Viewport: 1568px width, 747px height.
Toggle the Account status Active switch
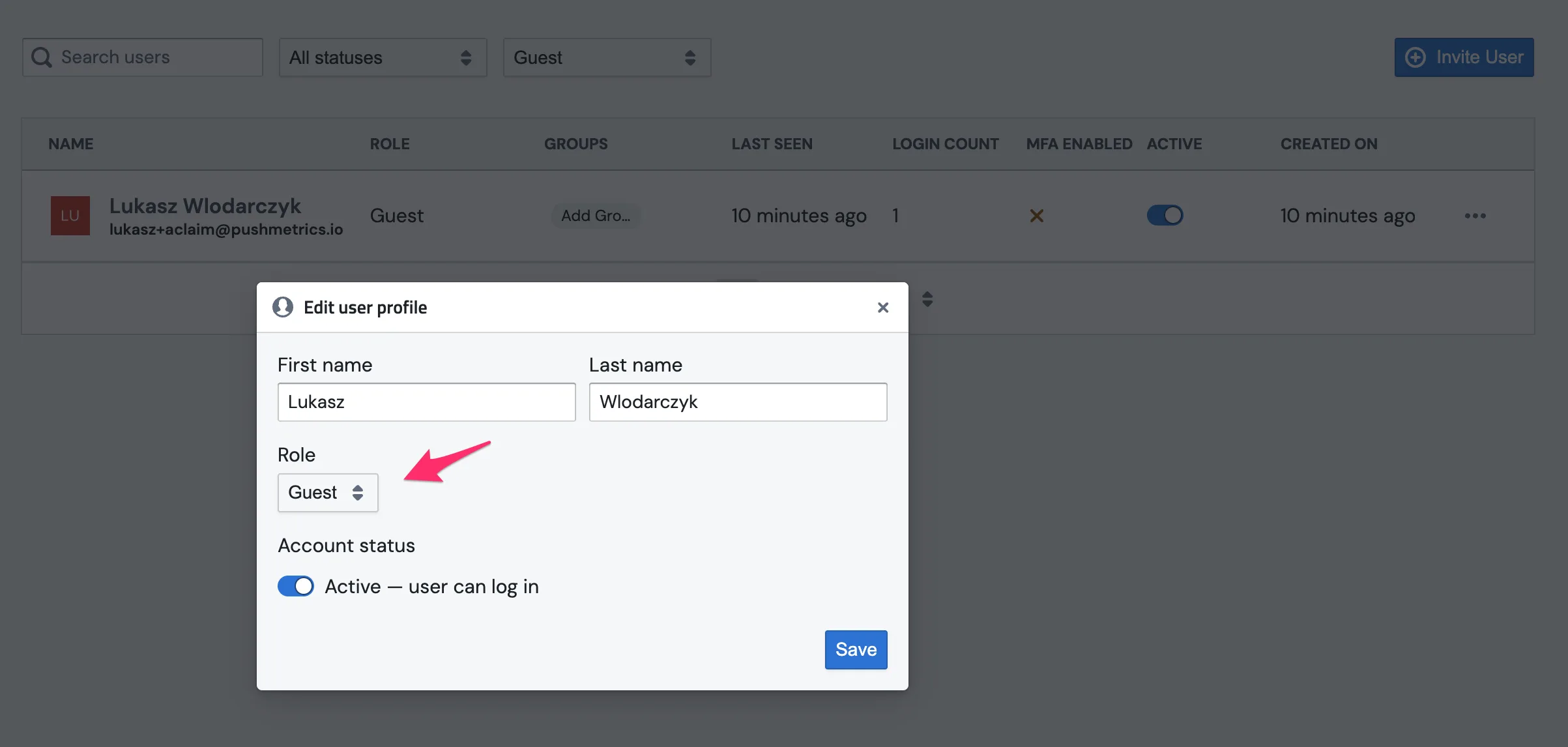[x=296, y=586]
